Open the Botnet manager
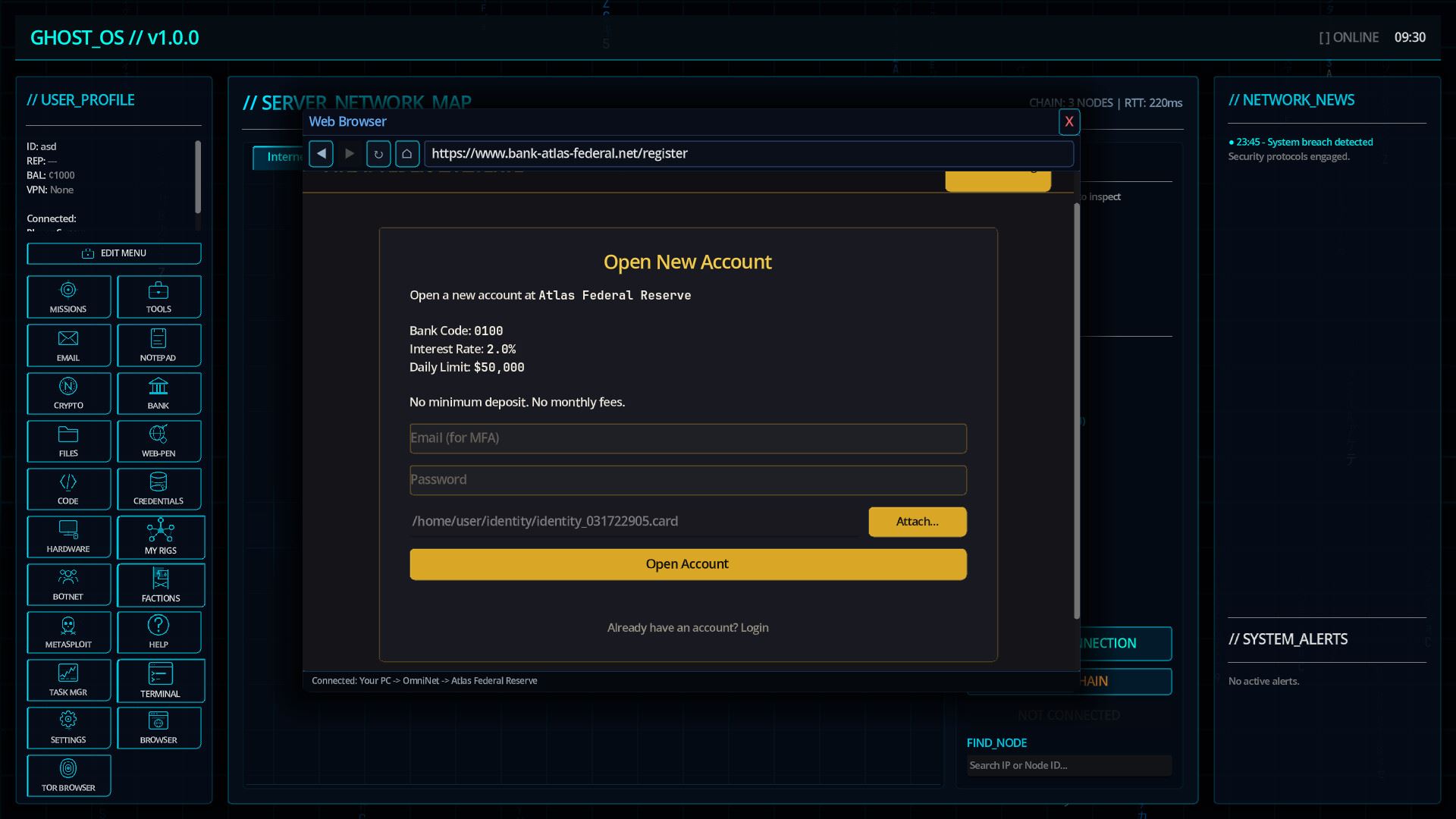Screen dimensions: 1456x819 (x=68, y=584)
